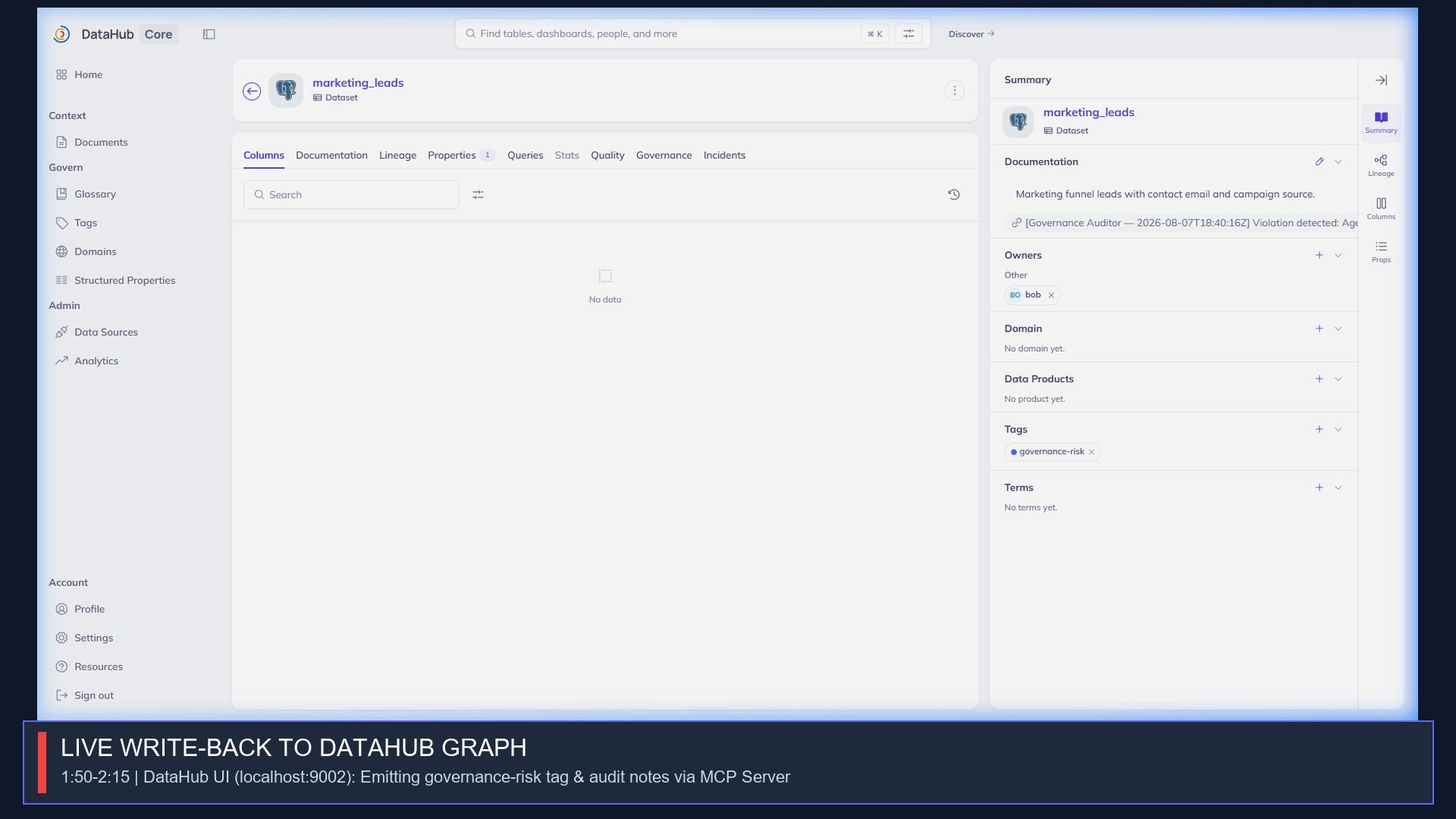Collapse the Owners section
The image size is (1456, 819).
pyautogui.click(x=1338, y=256)
